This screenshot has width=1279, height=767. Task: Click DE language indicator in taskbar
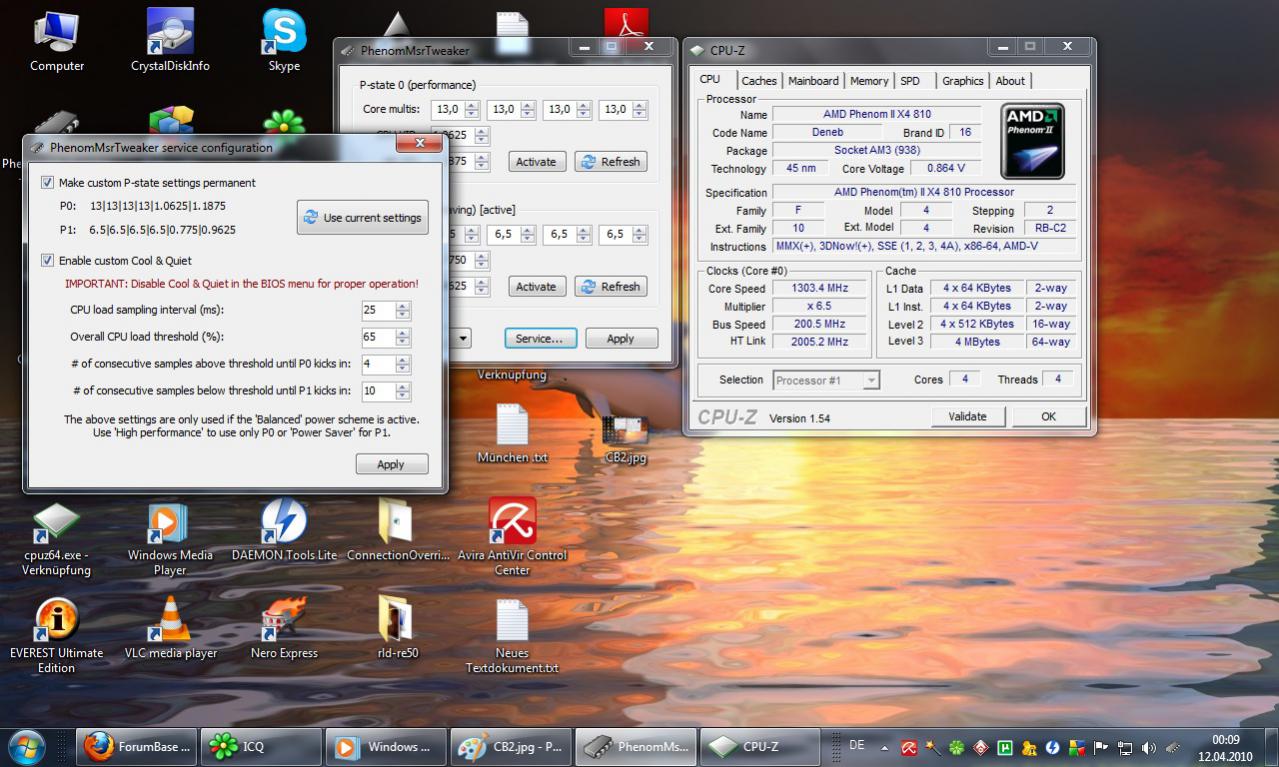tap(857, 745)
